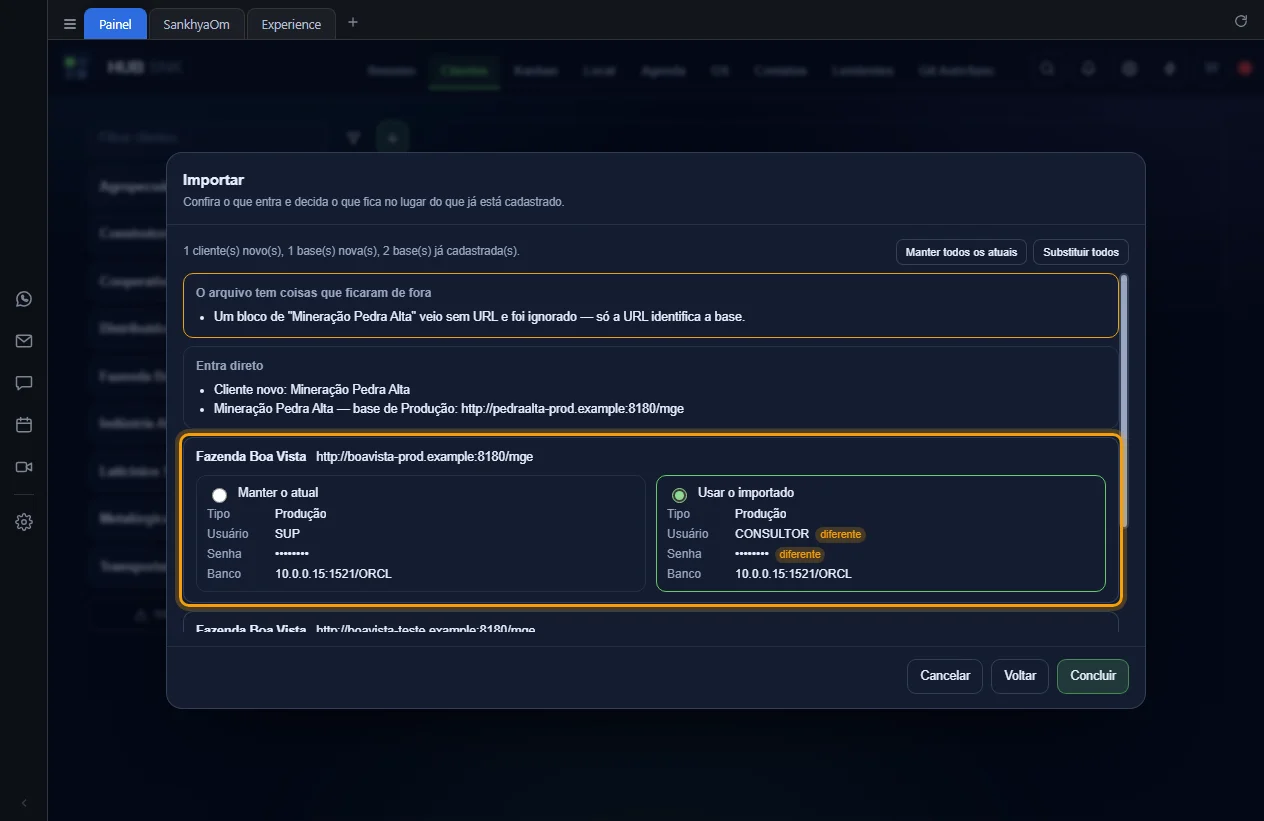Select the "Usar o importado" radio option
1264x821 pixels.
coord(679,495)
